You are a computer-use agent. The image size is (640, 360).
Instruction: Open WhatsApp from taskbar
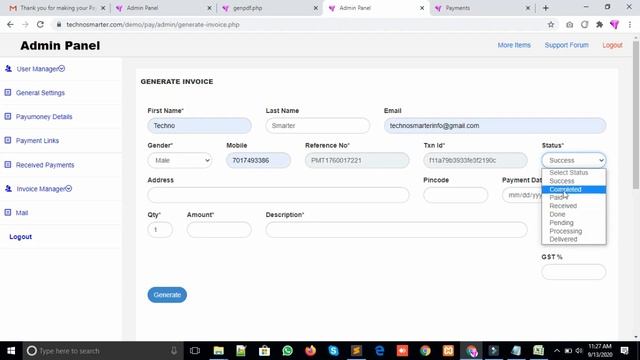287,351
